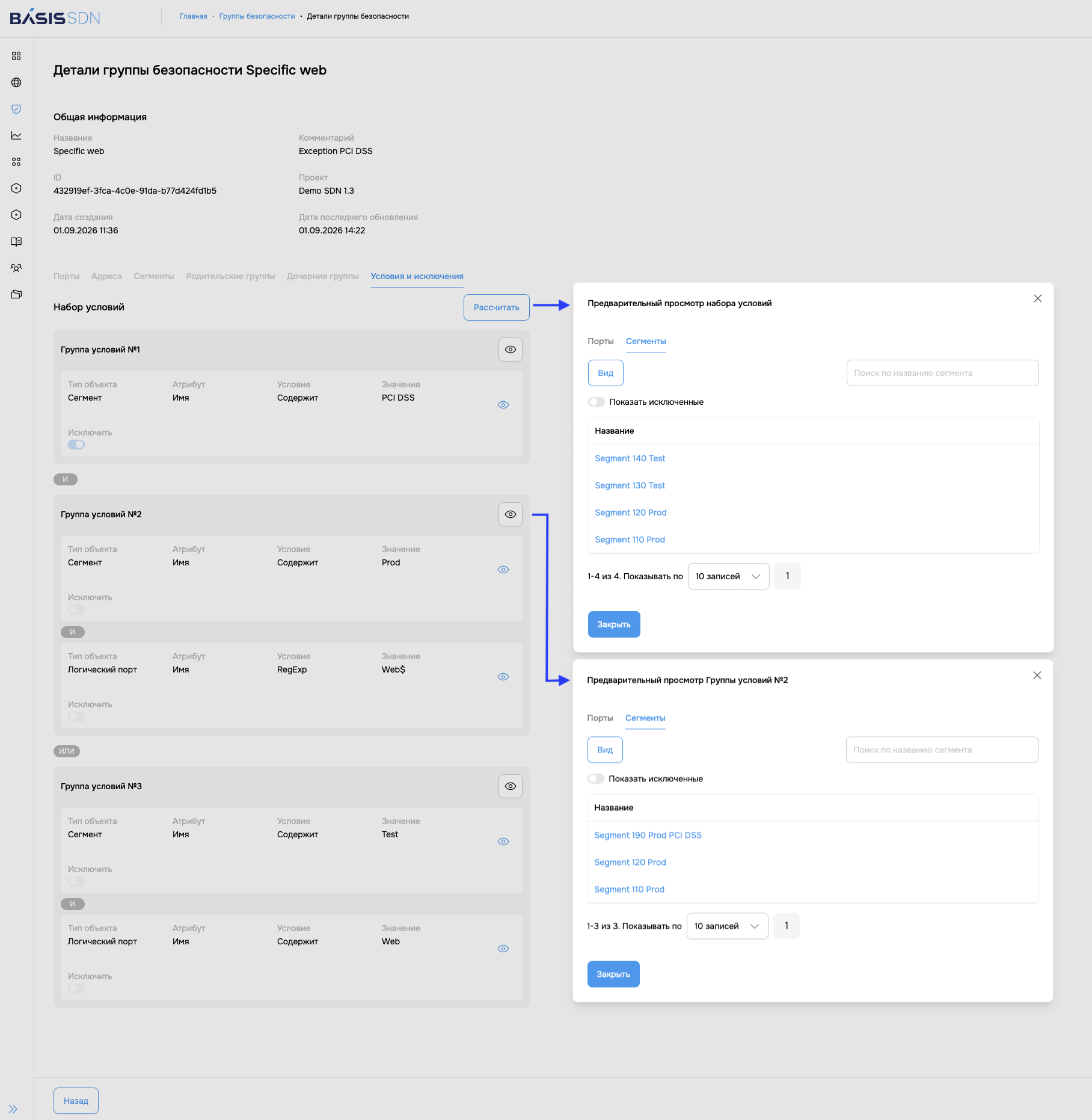Preview Группа условий №2 with eye button

[511, 514]
